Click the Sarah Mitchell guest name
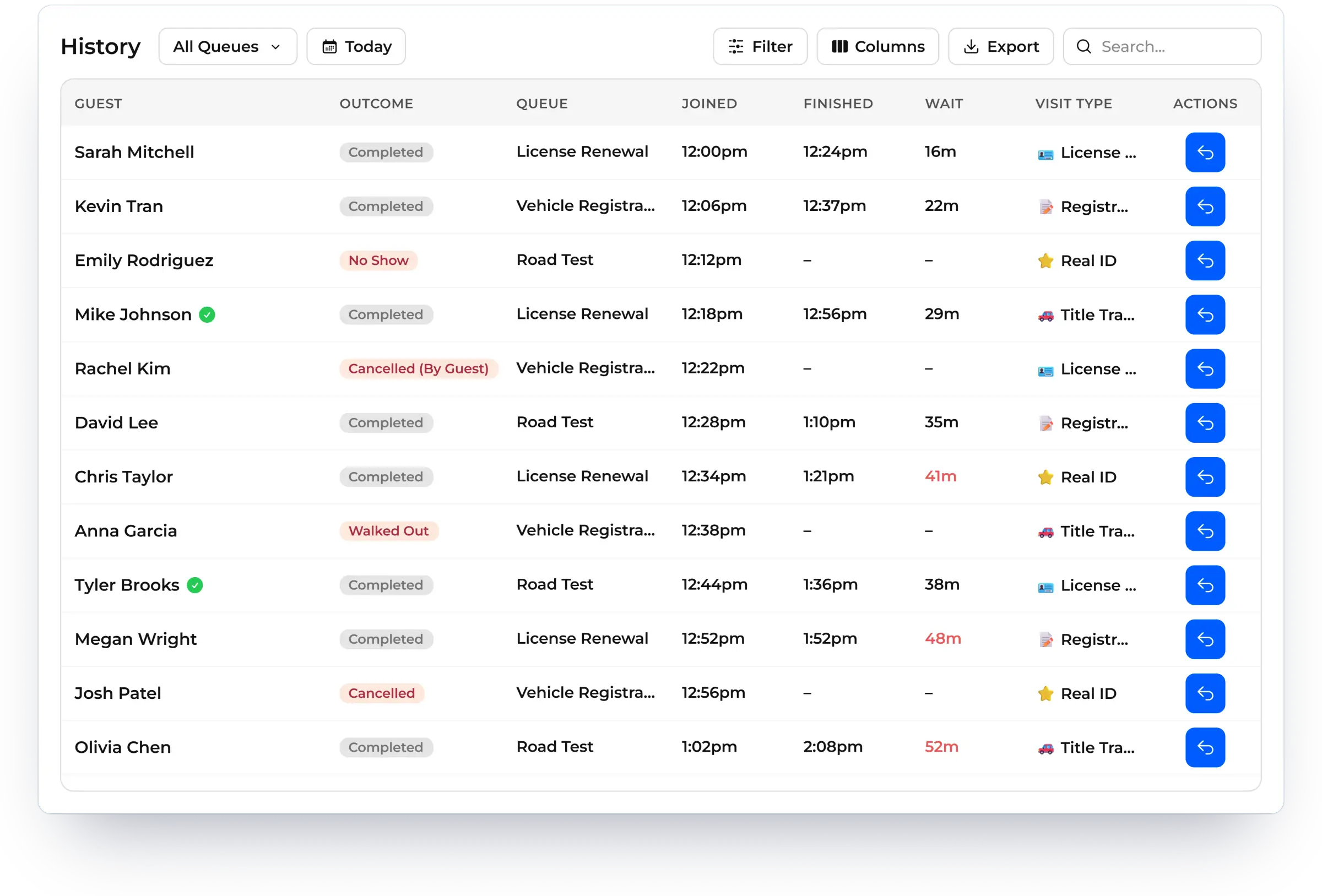The height and width of the screenshot is (896, 1322). (x=134, y=152)
